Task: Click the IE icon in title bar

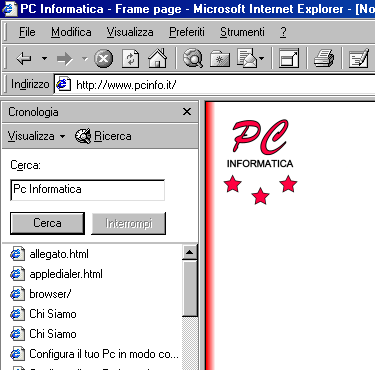Action: tap(9, 9)
